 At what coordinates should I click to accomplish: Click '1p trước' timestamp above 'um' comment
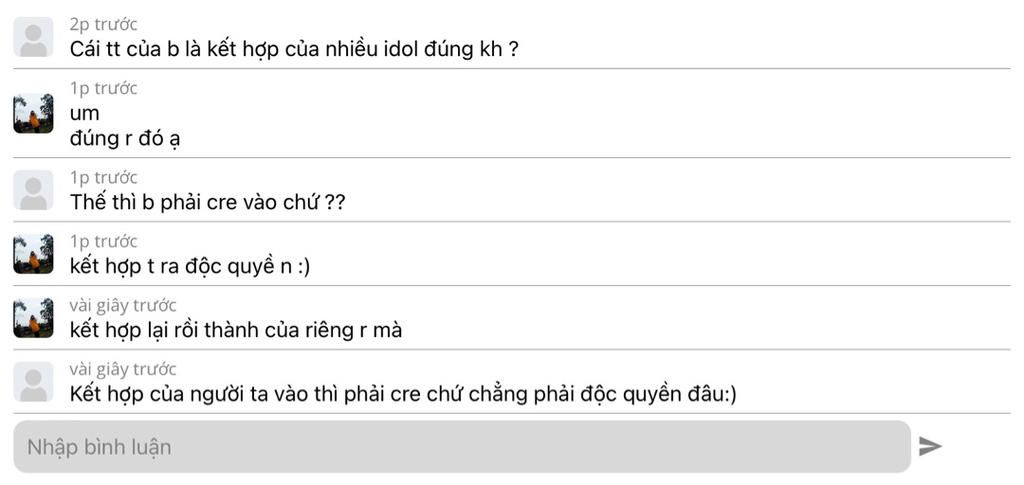103,88
